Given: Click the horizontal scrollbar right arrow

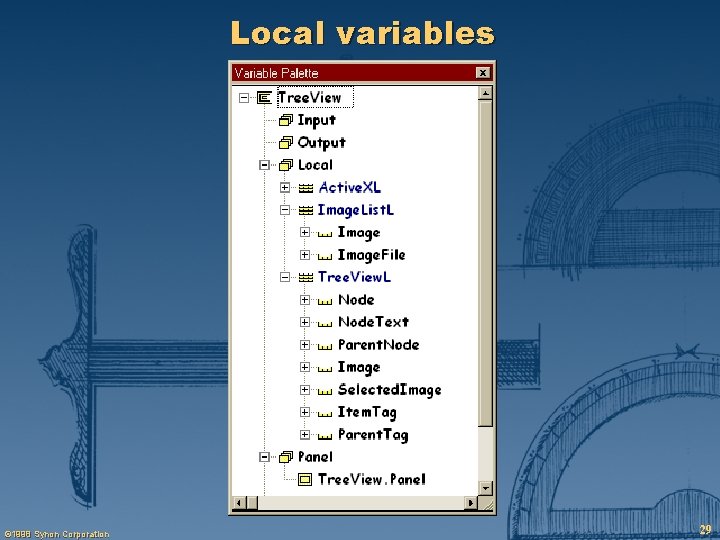Looking at the screenshot, I should [471, 503].
